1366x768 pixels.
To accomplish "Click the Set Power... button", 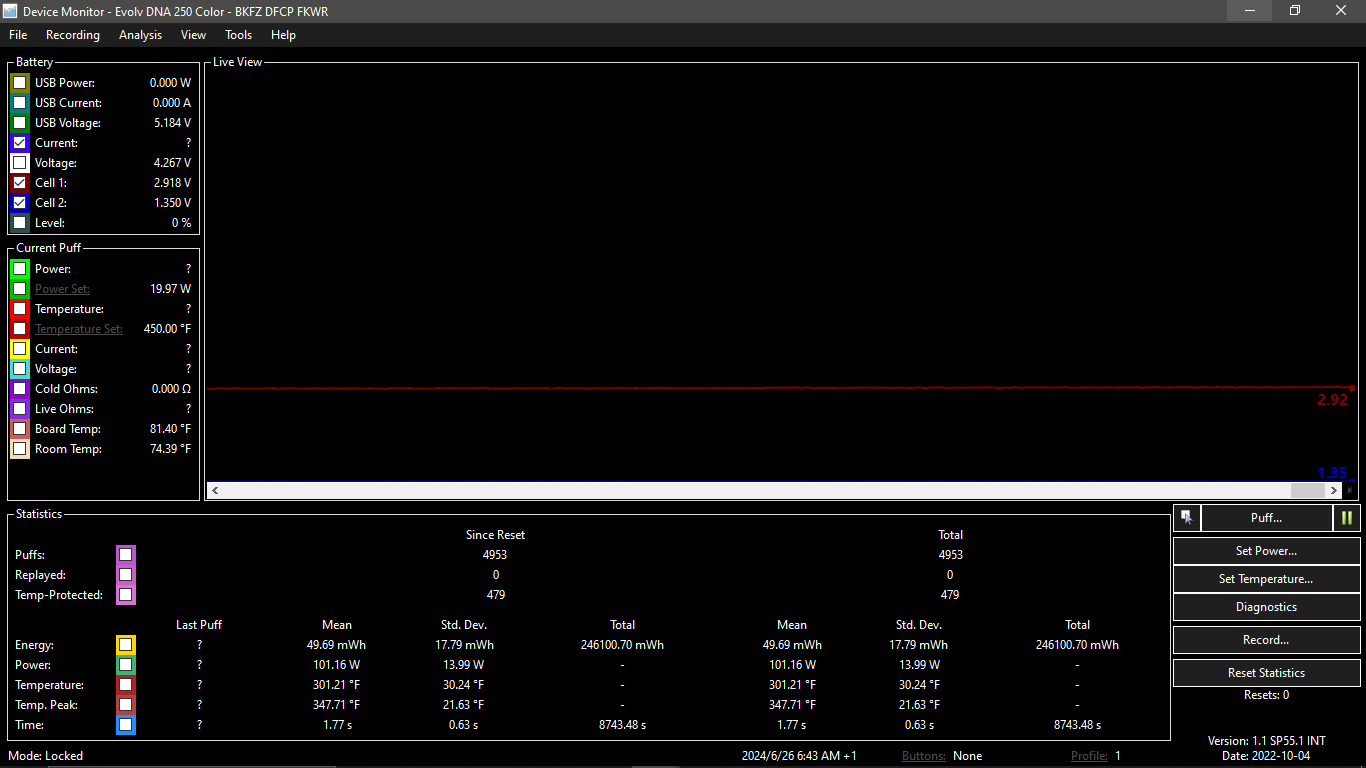I will [1266, 551].
